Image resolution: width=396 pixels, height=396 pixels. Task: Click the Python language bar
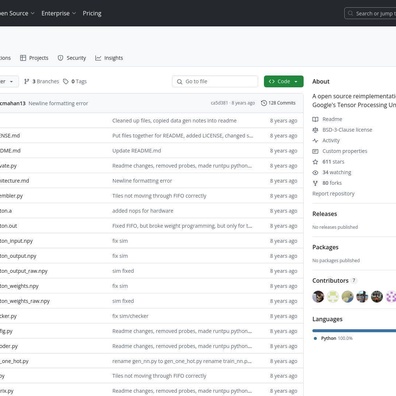coord(354,331)
